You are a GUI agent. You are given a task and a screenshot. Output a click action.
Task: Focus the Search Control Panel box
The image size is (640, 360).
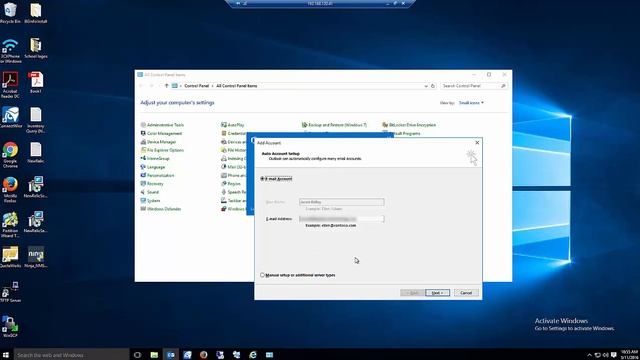(x=473, y=86)
